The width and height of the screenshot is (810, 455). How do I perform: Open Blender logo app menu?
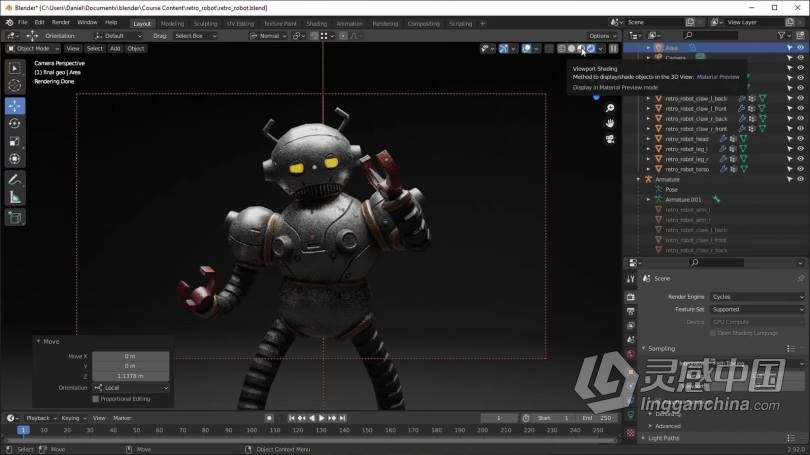9,23
